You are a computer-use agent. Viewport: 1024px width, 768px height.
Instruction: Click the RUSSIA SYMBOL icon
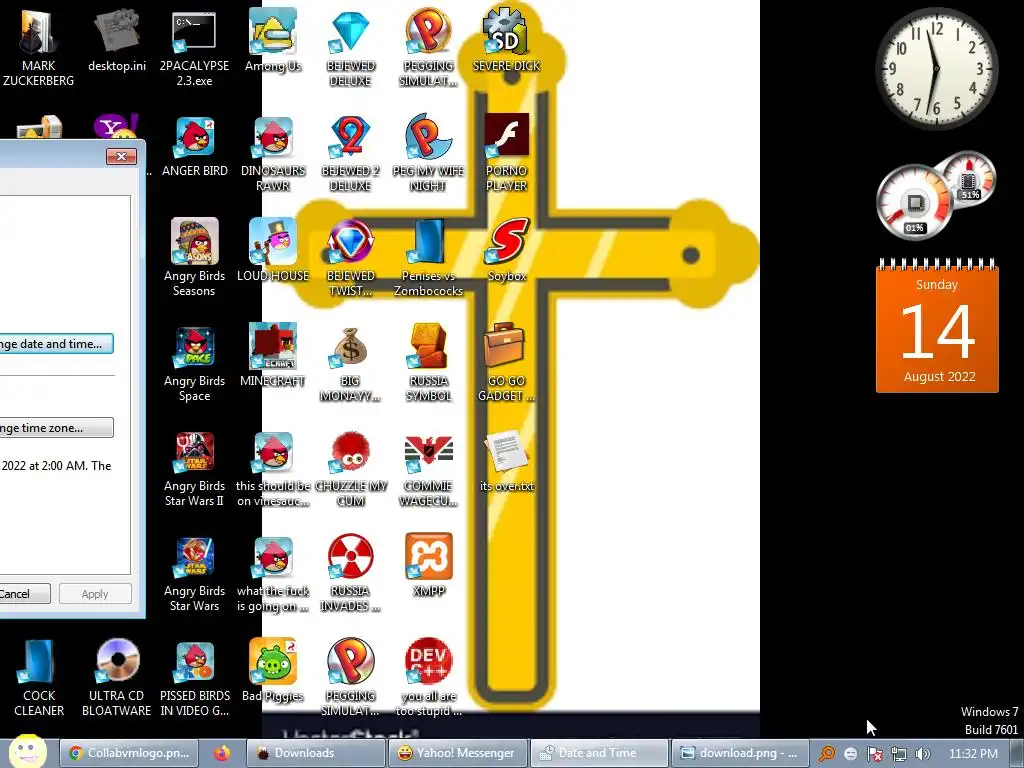point(428,363)
